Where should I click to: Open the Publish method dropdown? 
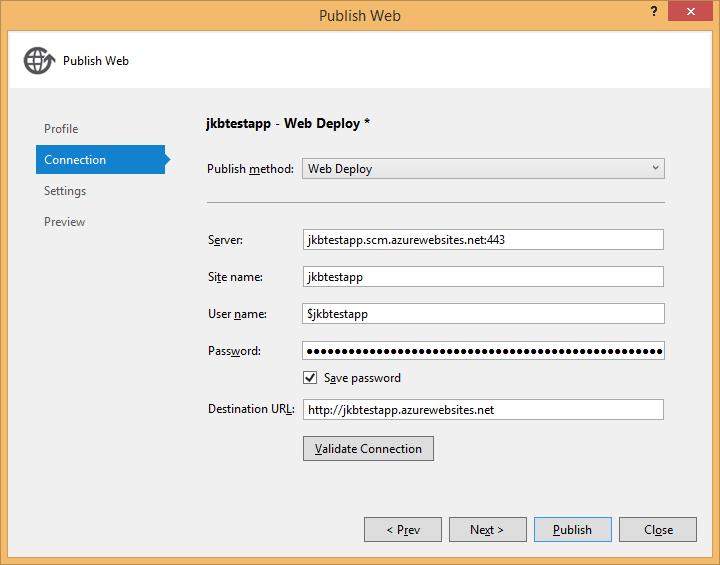pos(483,169)
